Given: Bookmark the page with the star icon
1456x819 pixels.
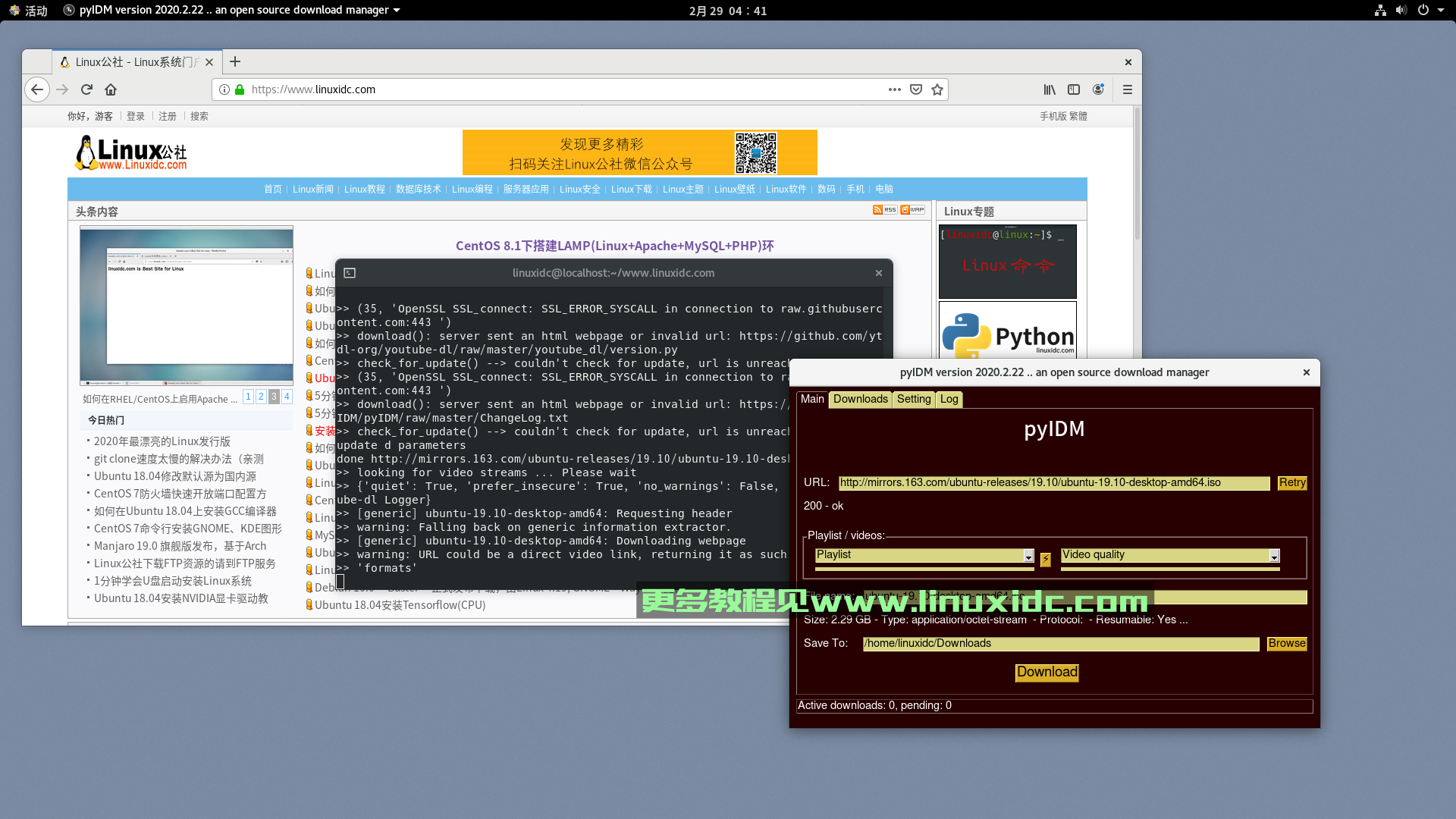Looking at the screenshot, I should (x=937, y=89).
